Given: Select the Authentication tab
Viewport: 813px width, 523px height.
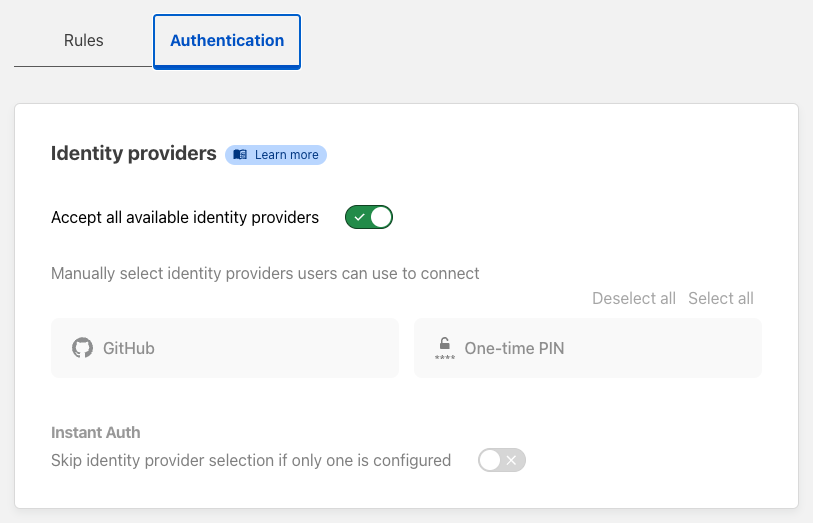Looking at the screenshot, I should click(x=227, y=41).
